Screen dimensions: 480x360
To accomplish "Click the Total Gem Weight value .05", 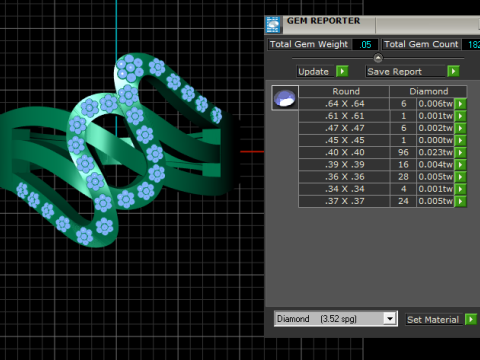I will (365, 44).
